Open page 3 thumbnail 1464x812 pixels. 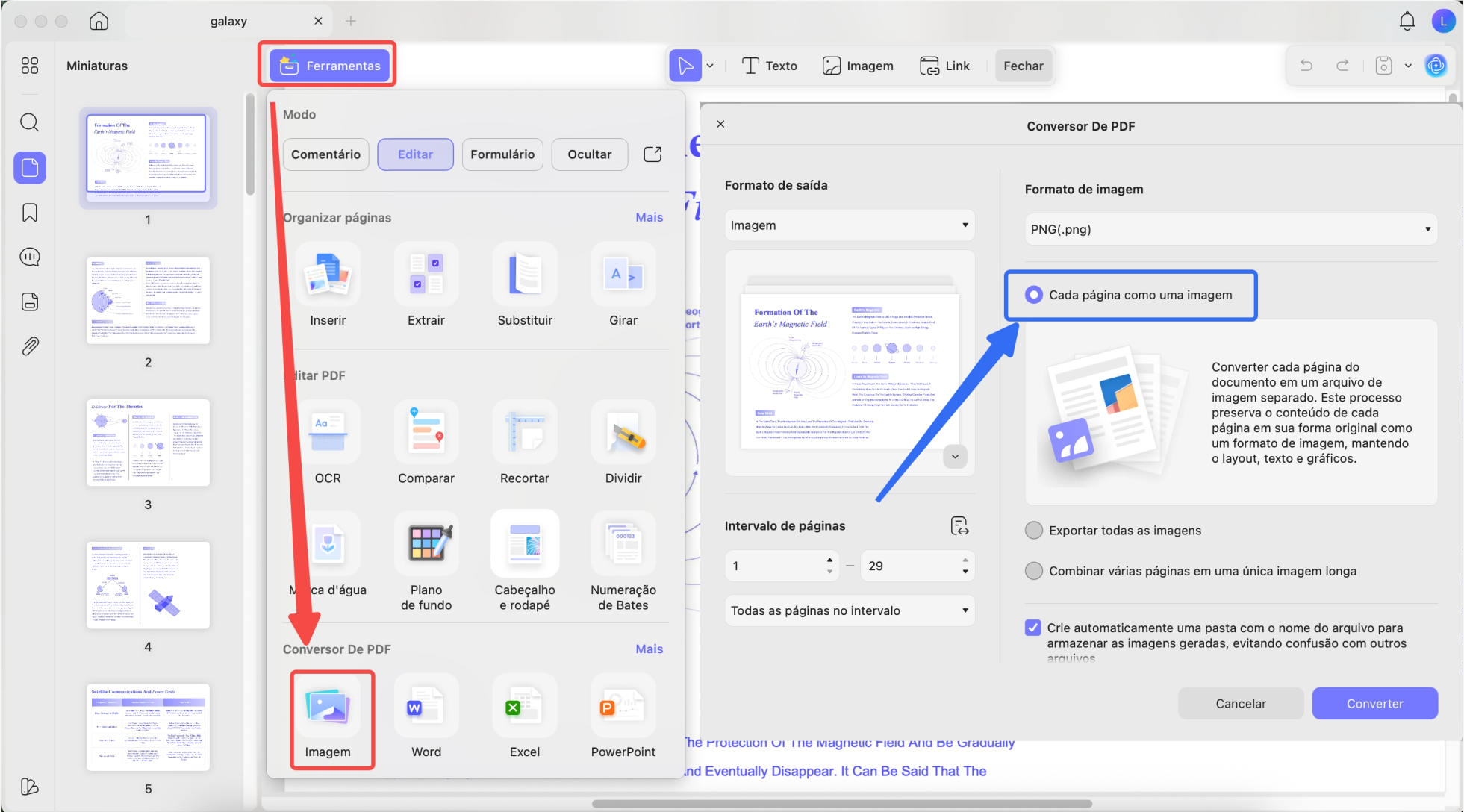148,443
